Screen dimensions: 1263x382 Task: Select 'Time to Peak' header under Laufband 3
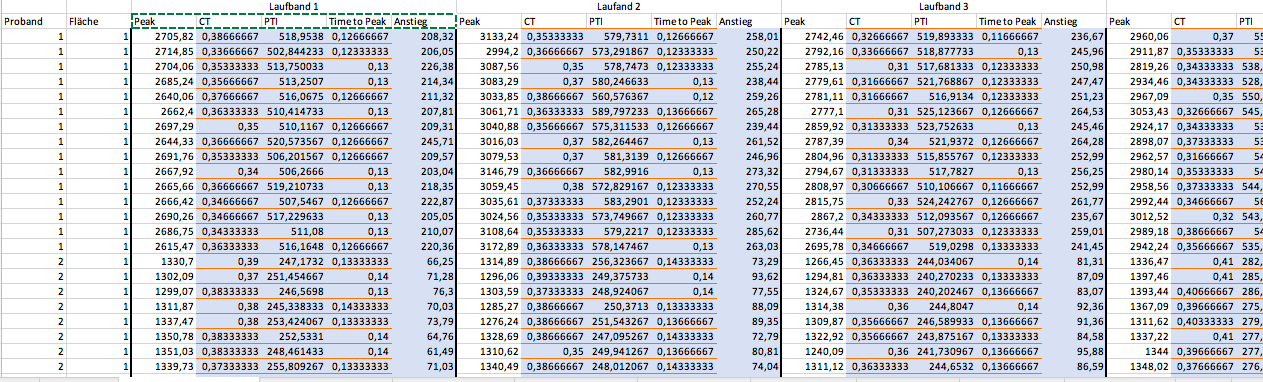click(1008, 21)
